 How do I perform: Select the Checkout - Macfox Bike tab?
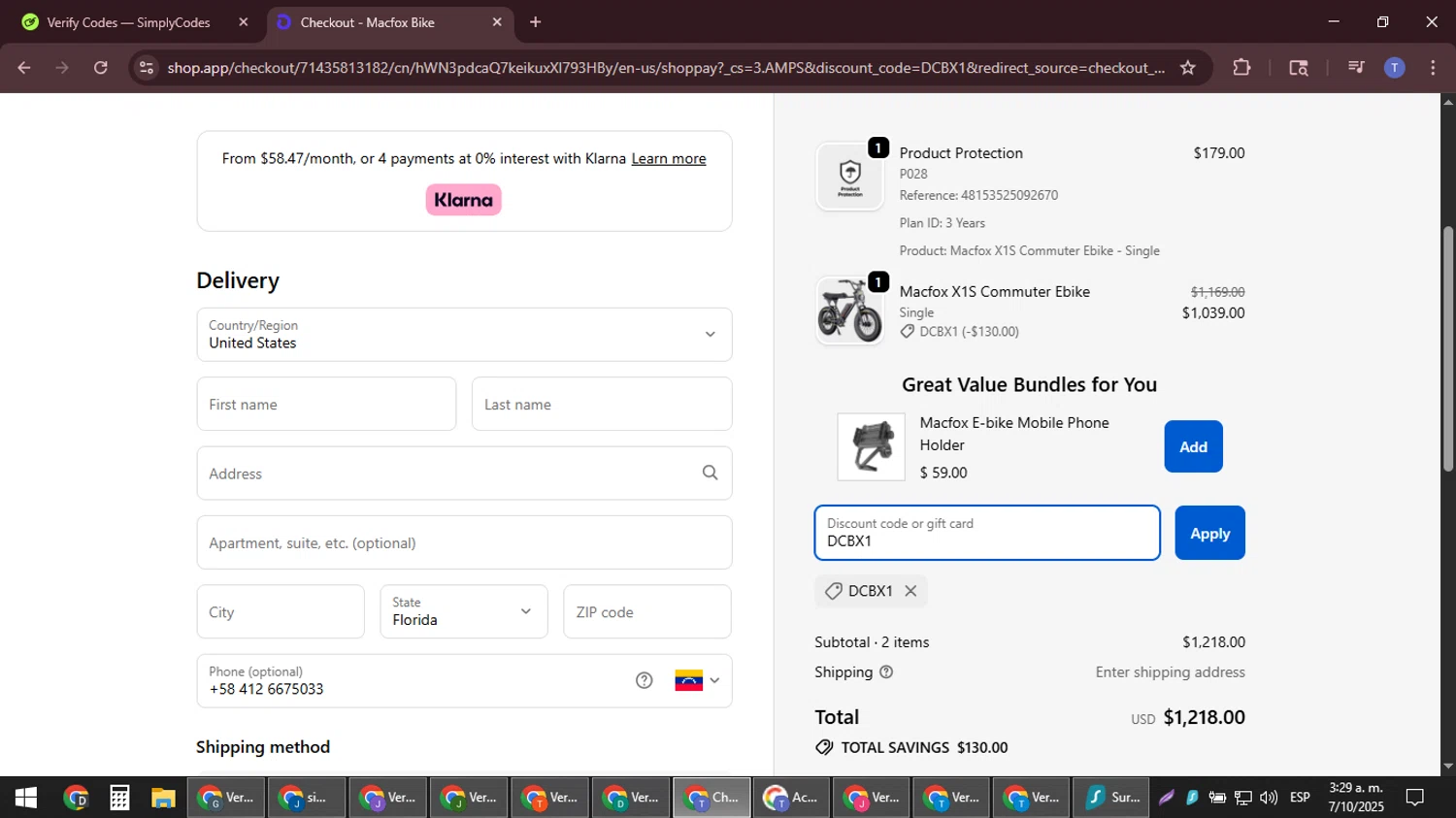coord(388,22)
